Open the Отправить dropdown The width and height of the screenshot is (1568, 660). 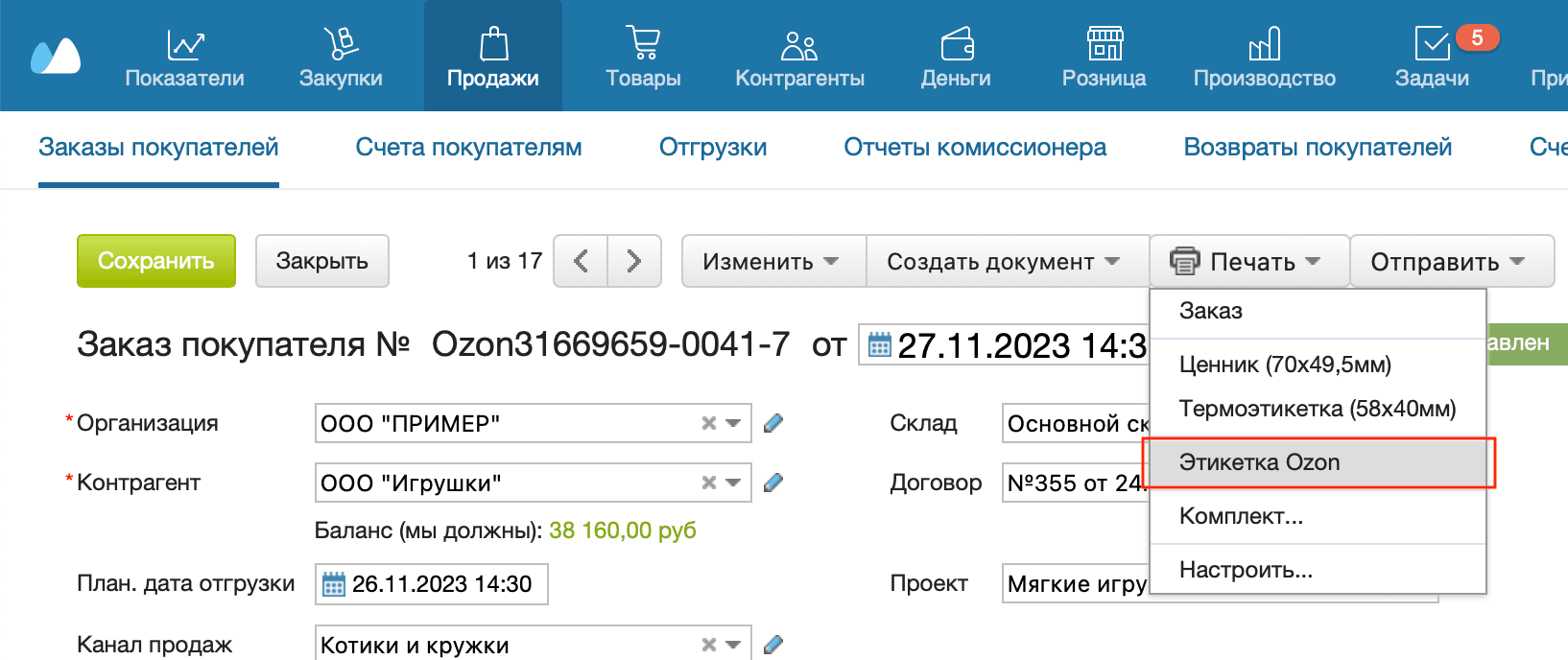tap(1452, 261)
